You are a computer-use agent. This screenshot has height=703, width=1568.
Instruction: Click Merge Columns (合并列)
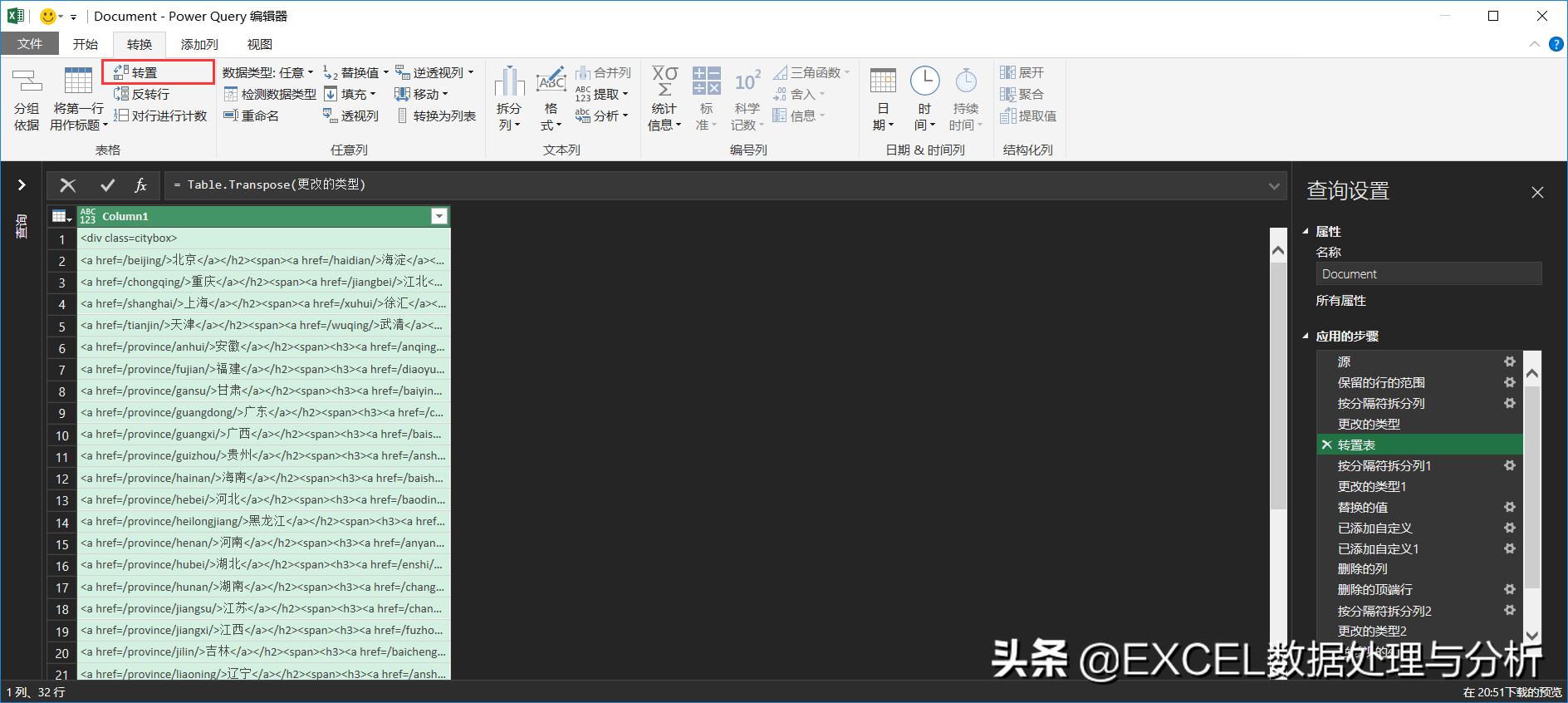tap(603, 72)
